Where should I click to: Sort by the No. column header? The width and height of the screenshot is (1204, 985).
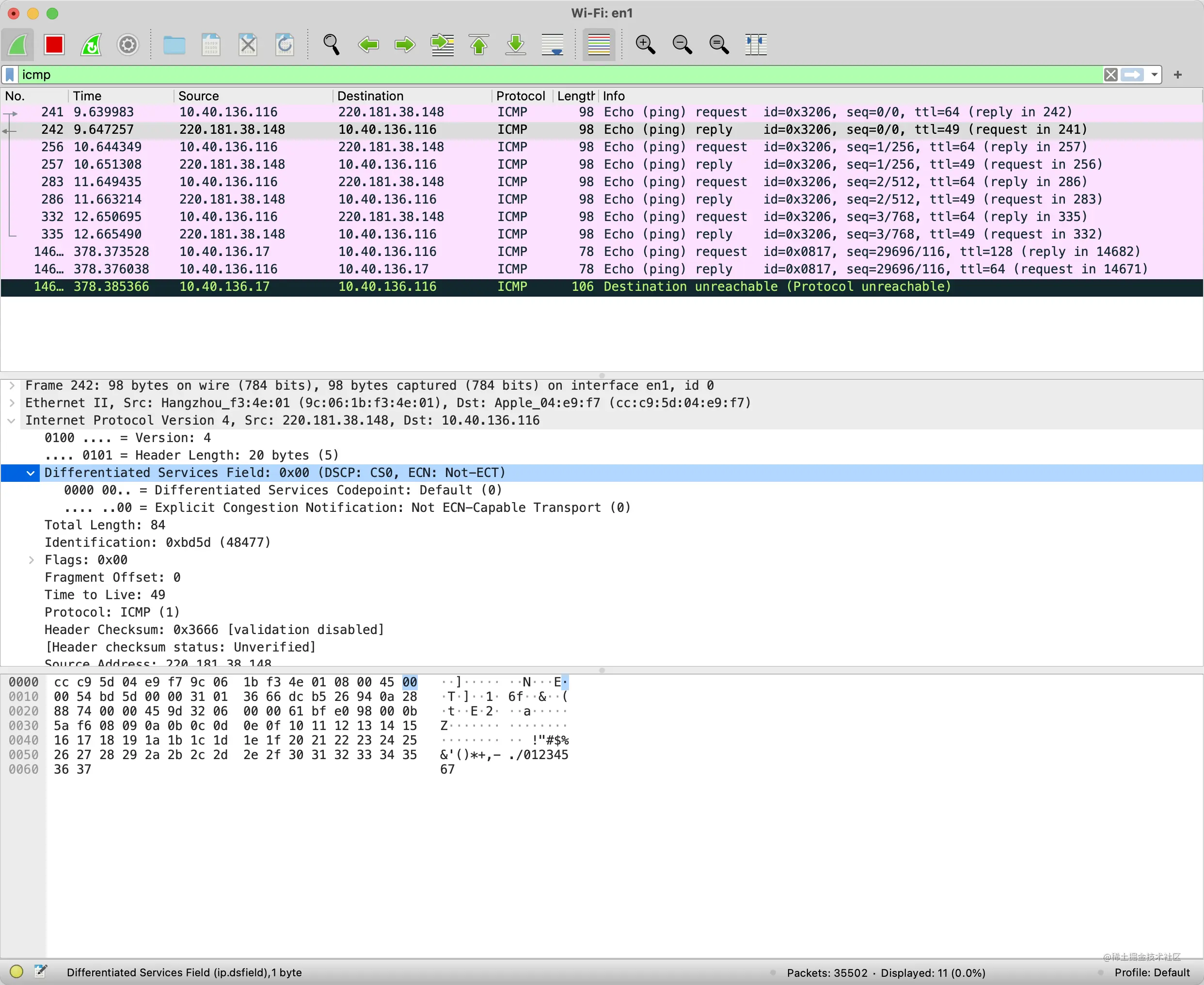[x=34, y=96]
